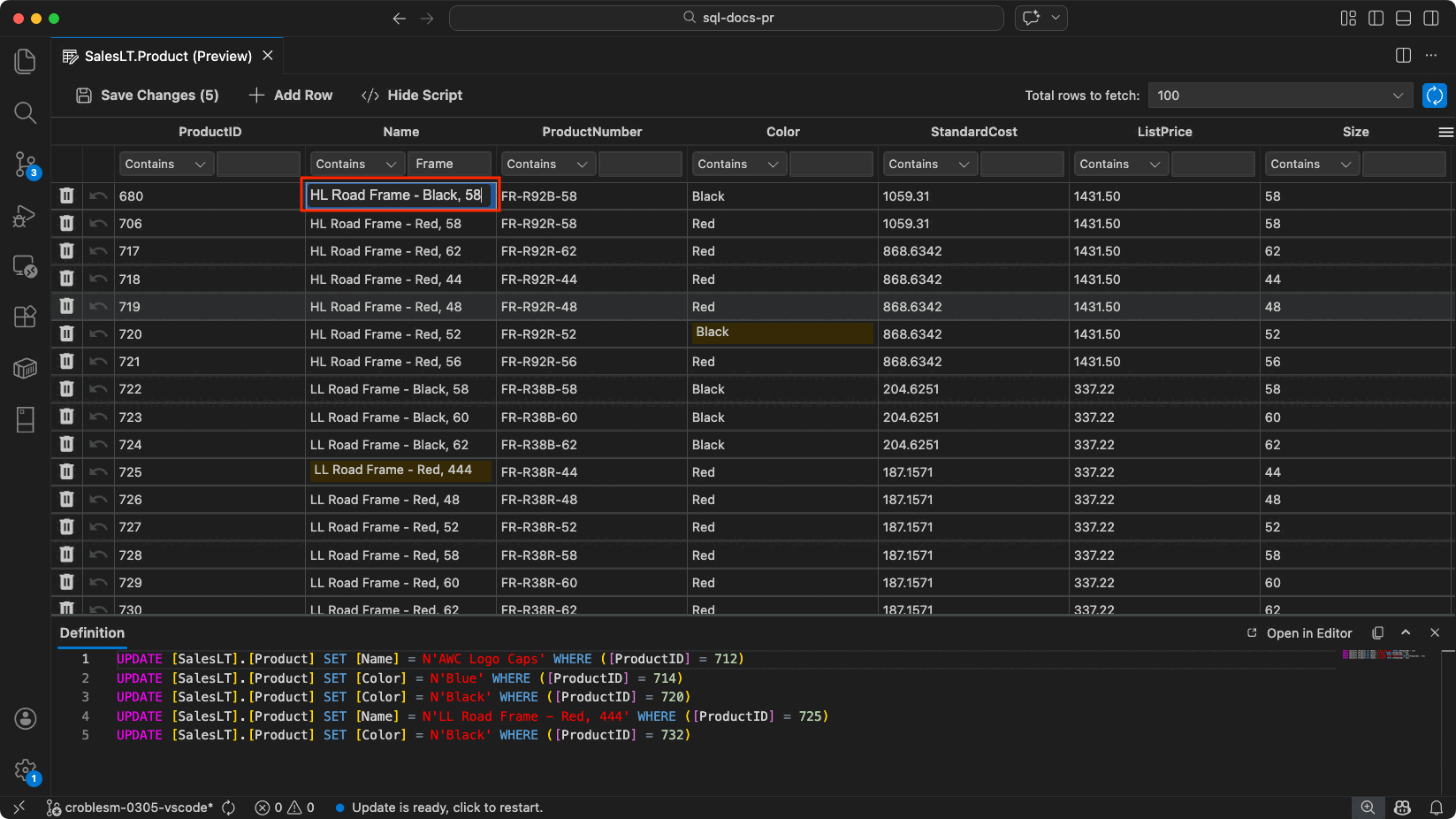The image size is (1456, 819).
Task: Copy the Definition script to clipboard
Action: point(1377,633)
